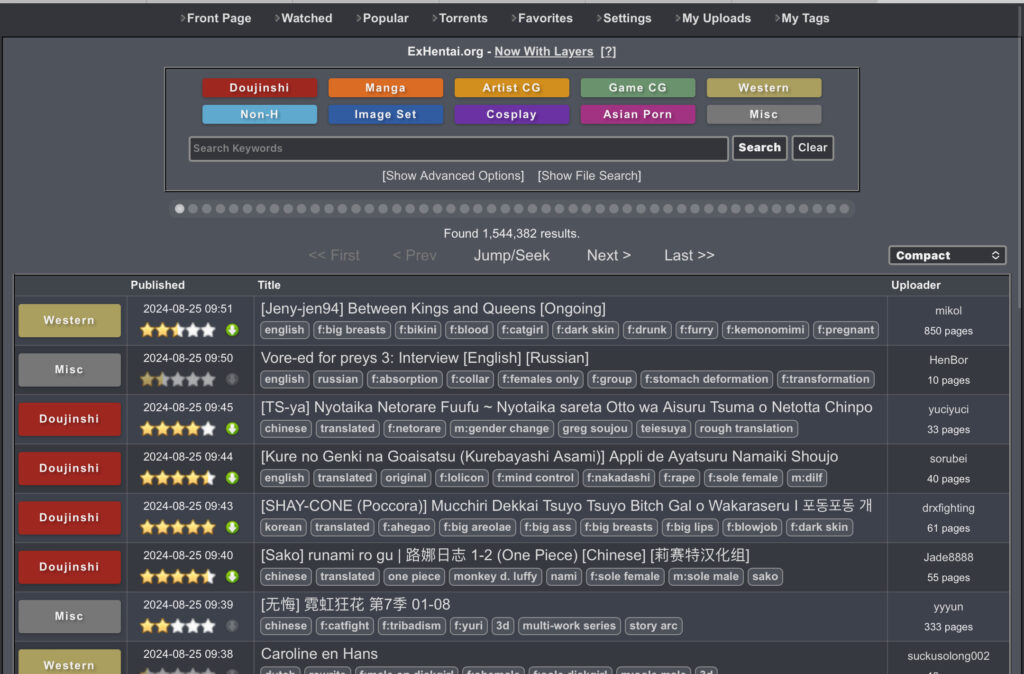Expand Show File Search
Screen dimensions: 1024x674
tap(589, 176)
